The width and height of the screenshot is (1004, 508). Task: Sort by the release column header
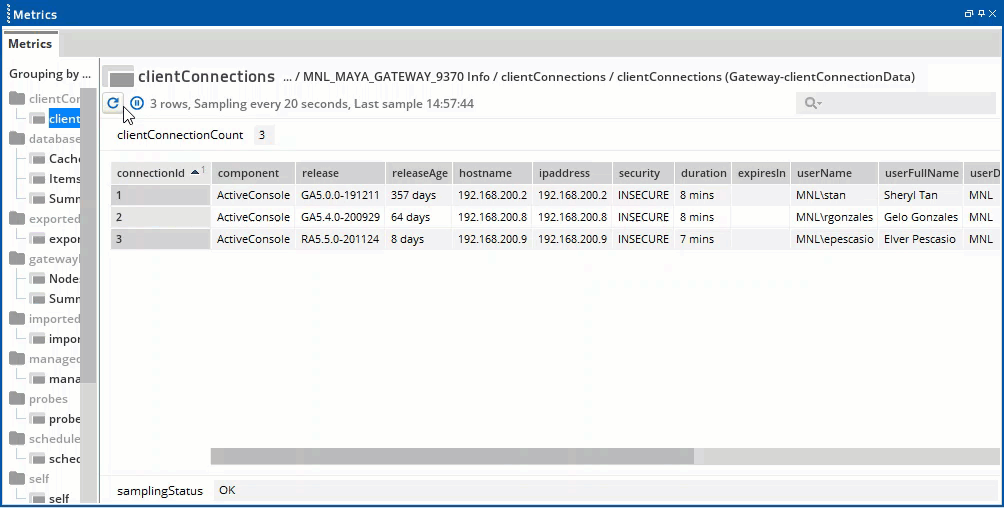pos(340,173)
